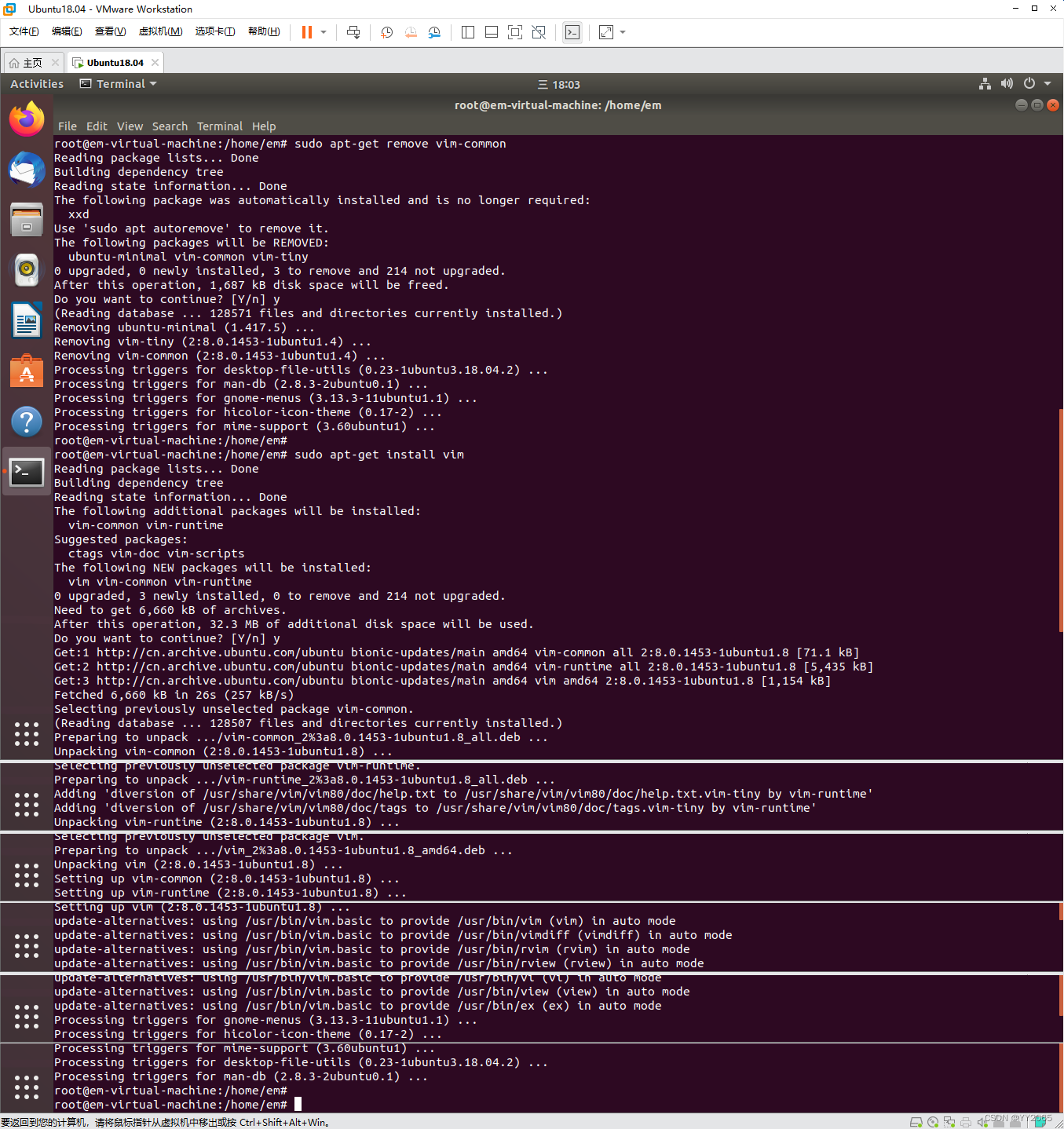Toggle the VMware library sidebar icon
This screenshot has height=1129, width=1064.
pyautogui.click(x=468, y=32)
